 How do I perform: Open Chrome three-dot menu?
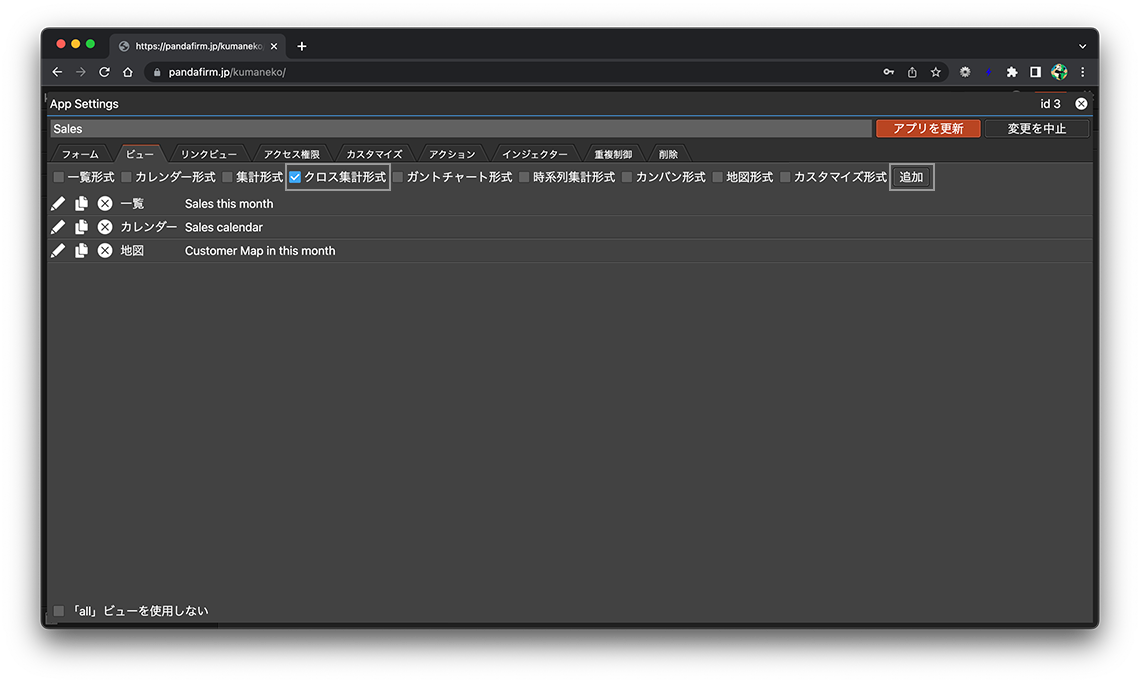coord(1082,72)
